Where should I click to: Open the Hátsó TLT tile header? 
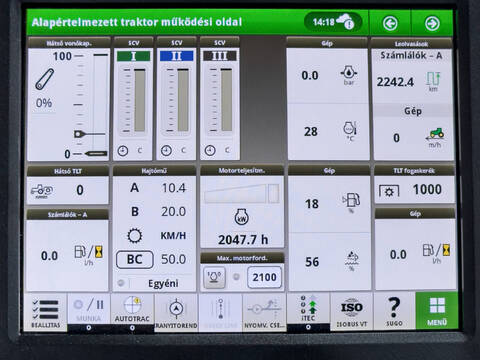[68, 171]
